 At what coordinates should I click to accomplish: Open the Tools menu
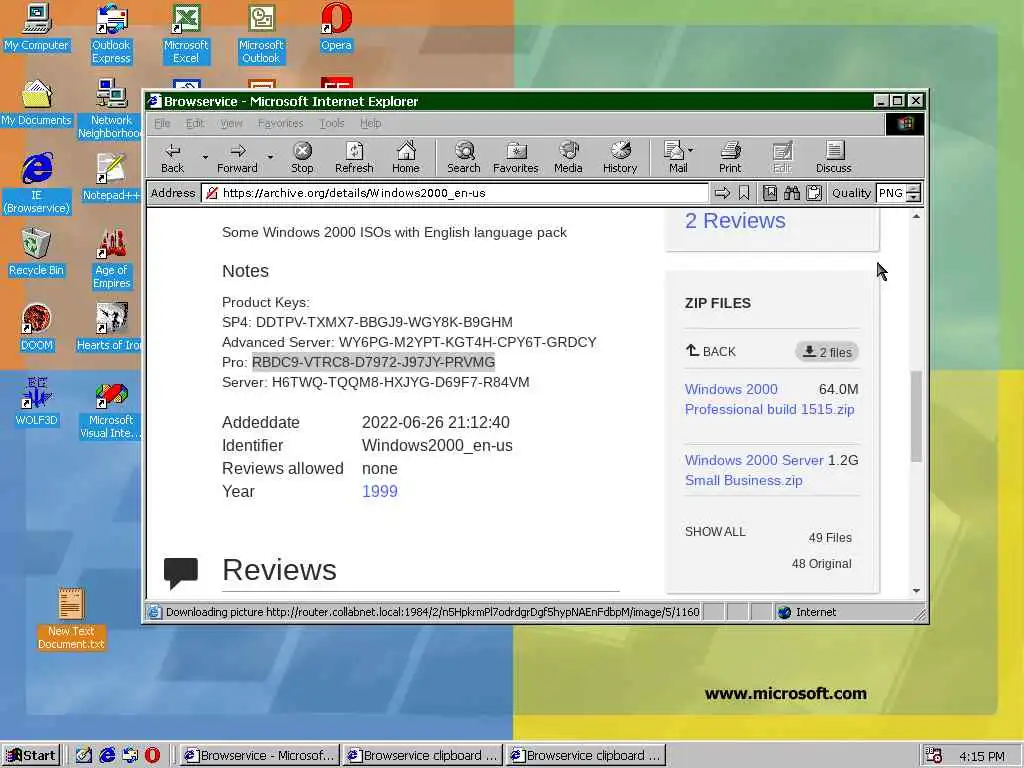click(332, 123)
